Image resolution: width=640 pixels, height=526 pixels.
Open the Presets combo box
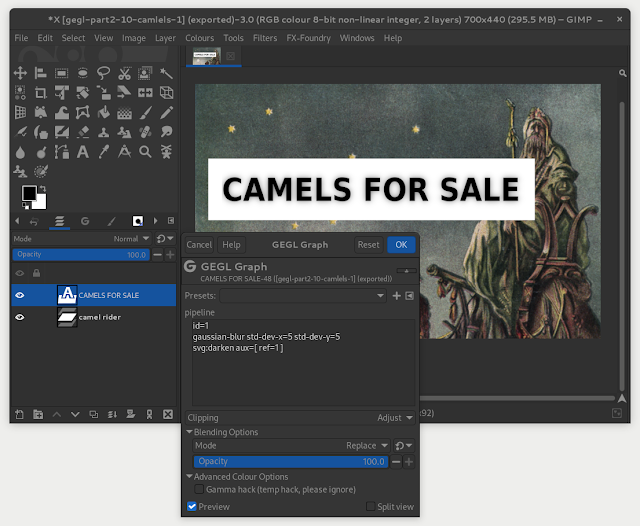(x=303, y=295)
